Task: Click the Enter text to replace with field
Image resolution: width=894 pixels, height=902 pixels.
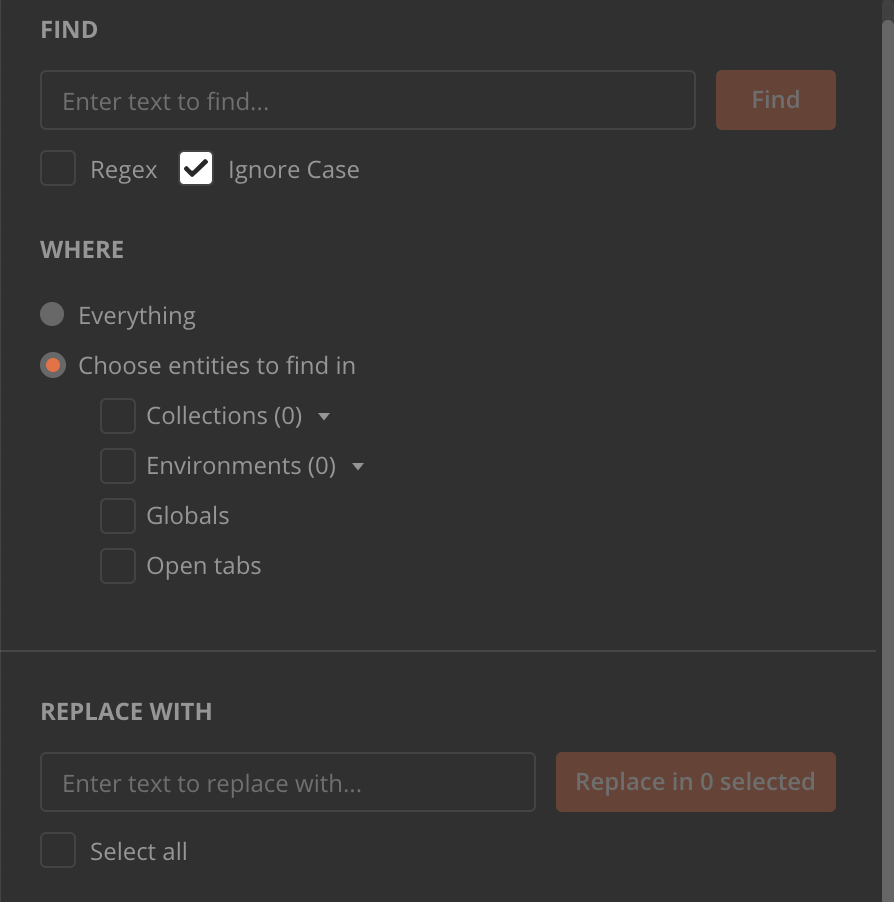Action: (x=287, y=782)
